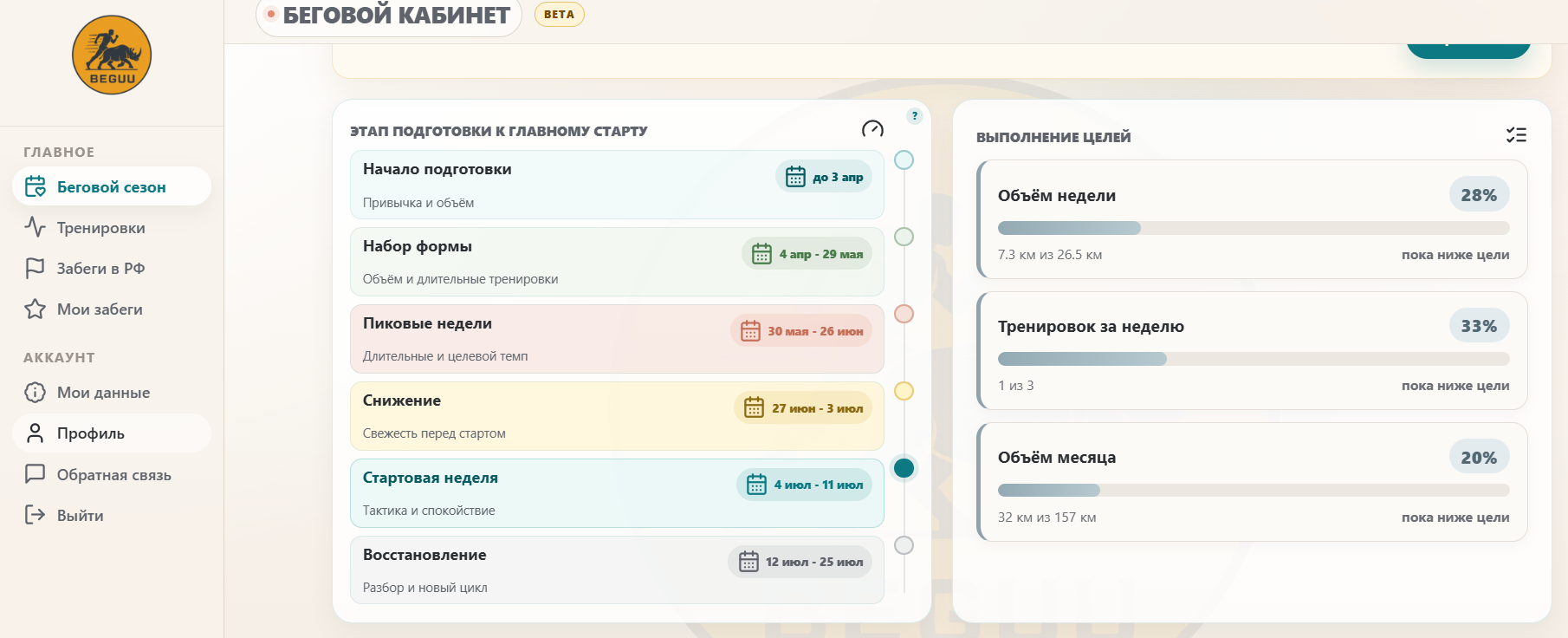Click the chat bubble icon beside Обратная связь
Viewport: 1568px width, 638px height.
point(36,474)
